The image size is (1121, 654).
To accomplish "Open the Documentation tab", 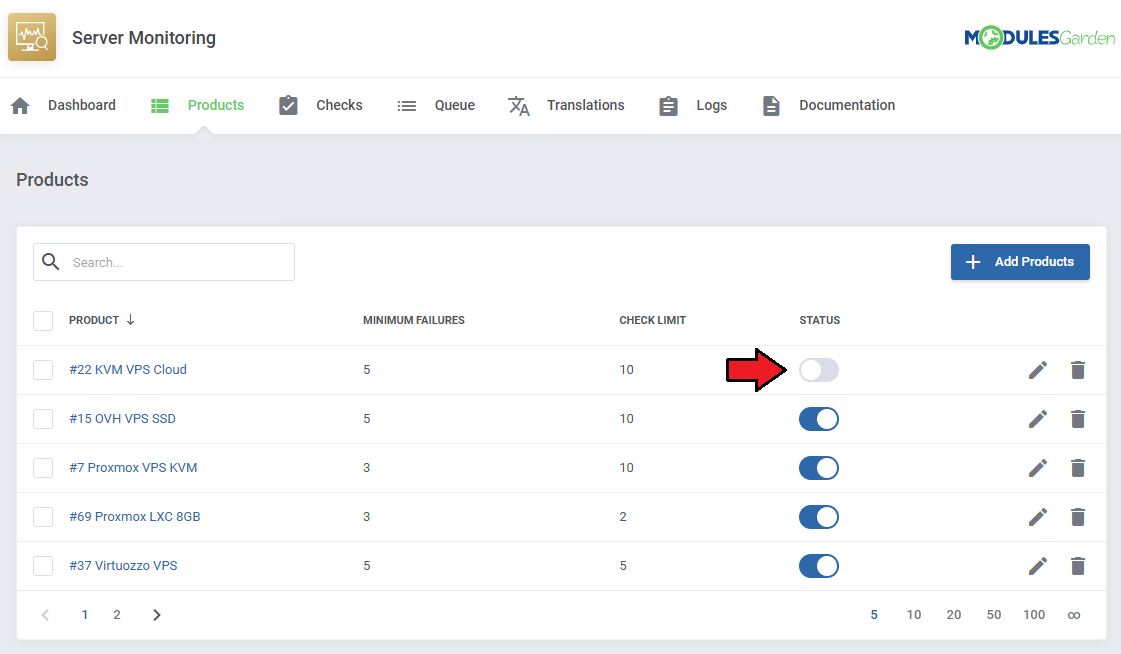I will [x=846, y=105].
